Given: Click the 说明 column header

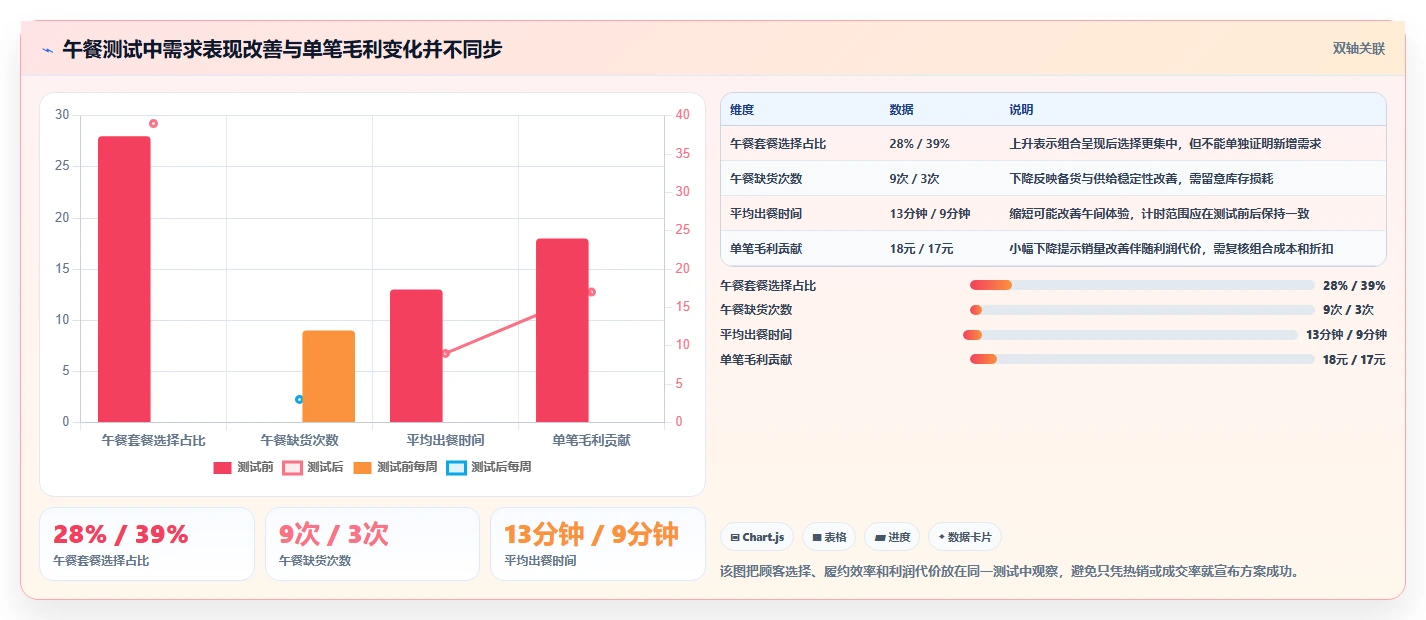Looking at the screenshot, I should [x=1021, y=110].
